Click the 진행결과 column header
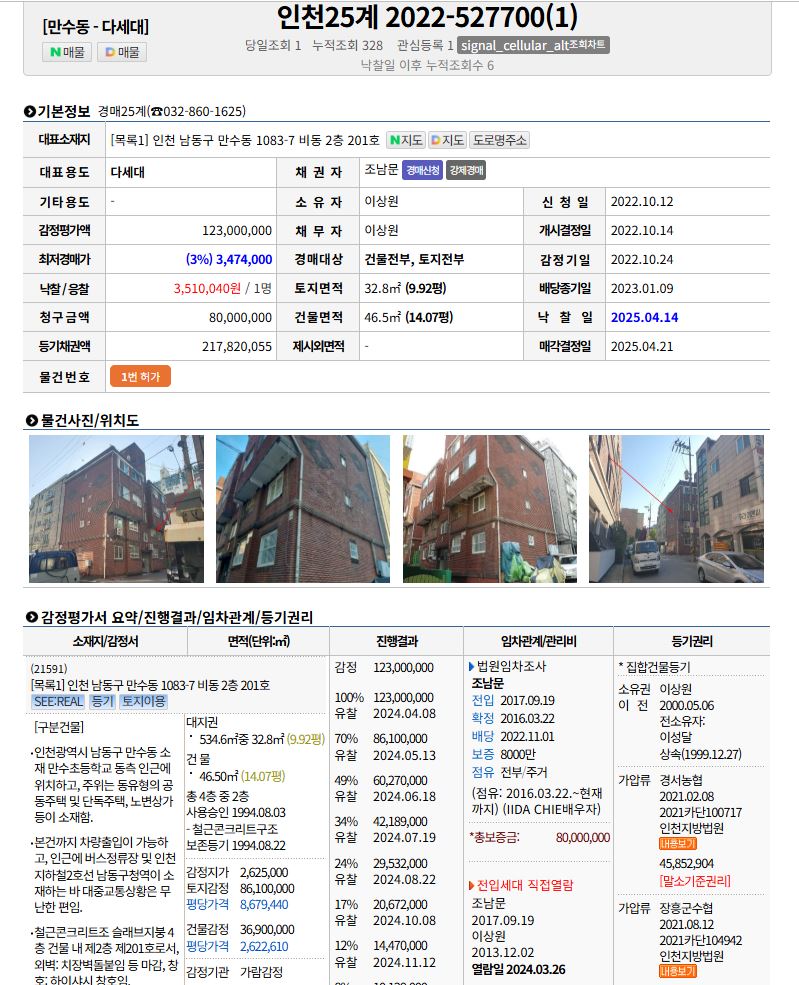The width and height of the screenshot is (799, 985). pyautogui.click(x=397, y=641)
